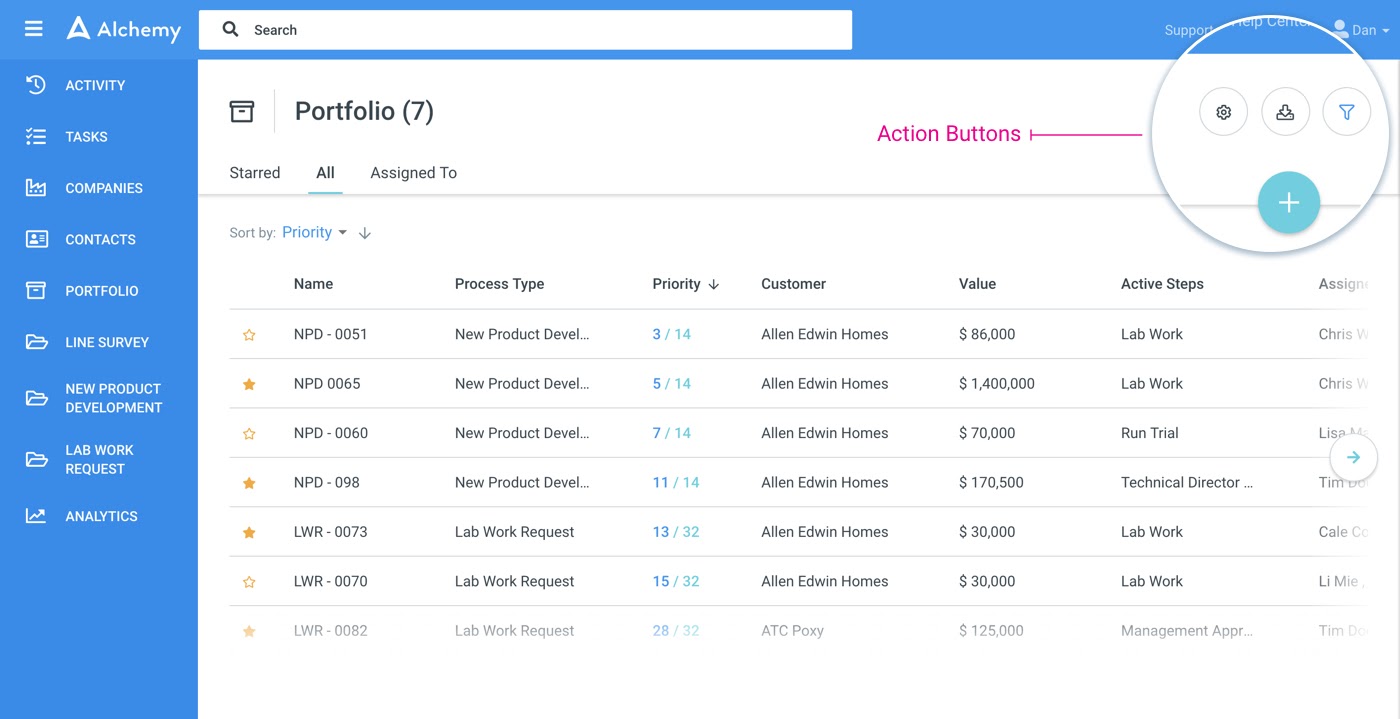1400x719 pixels.
Task: Click the Process Type column header
Action: click(499, 284)
